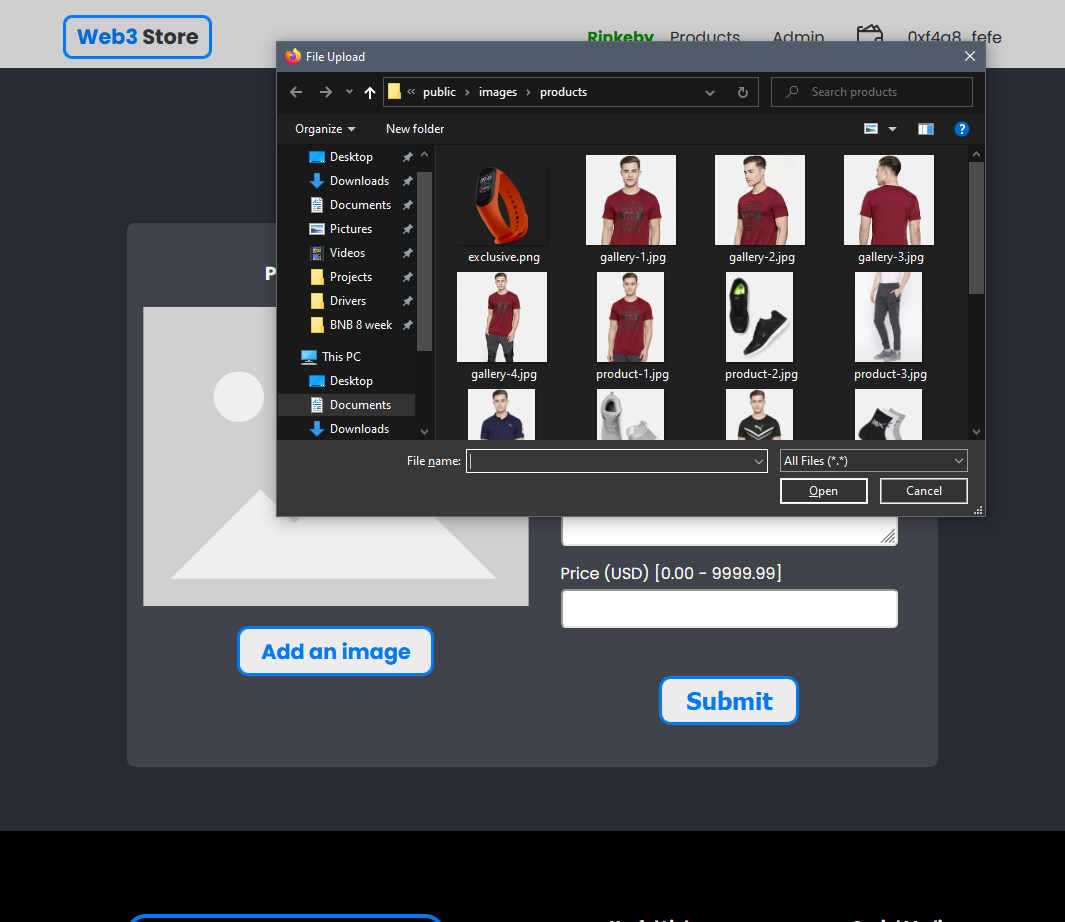1065x922 pixels.
Task: Click the Back arrow in File Upload dialog
Action: click(296, 92)
